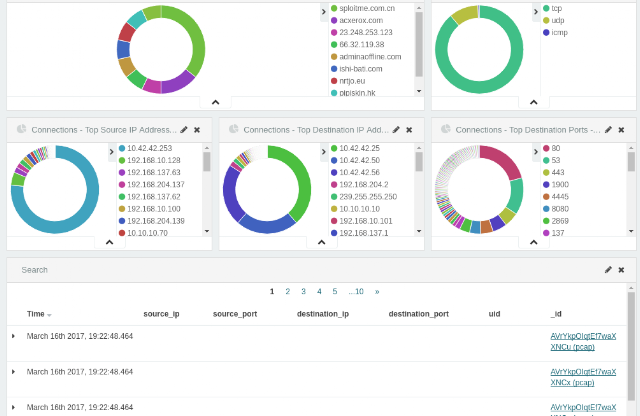Edit the Top Destination Ports panel
This screenshot has height=416, width=640.
pyautogui.click(x=608, y=130)
